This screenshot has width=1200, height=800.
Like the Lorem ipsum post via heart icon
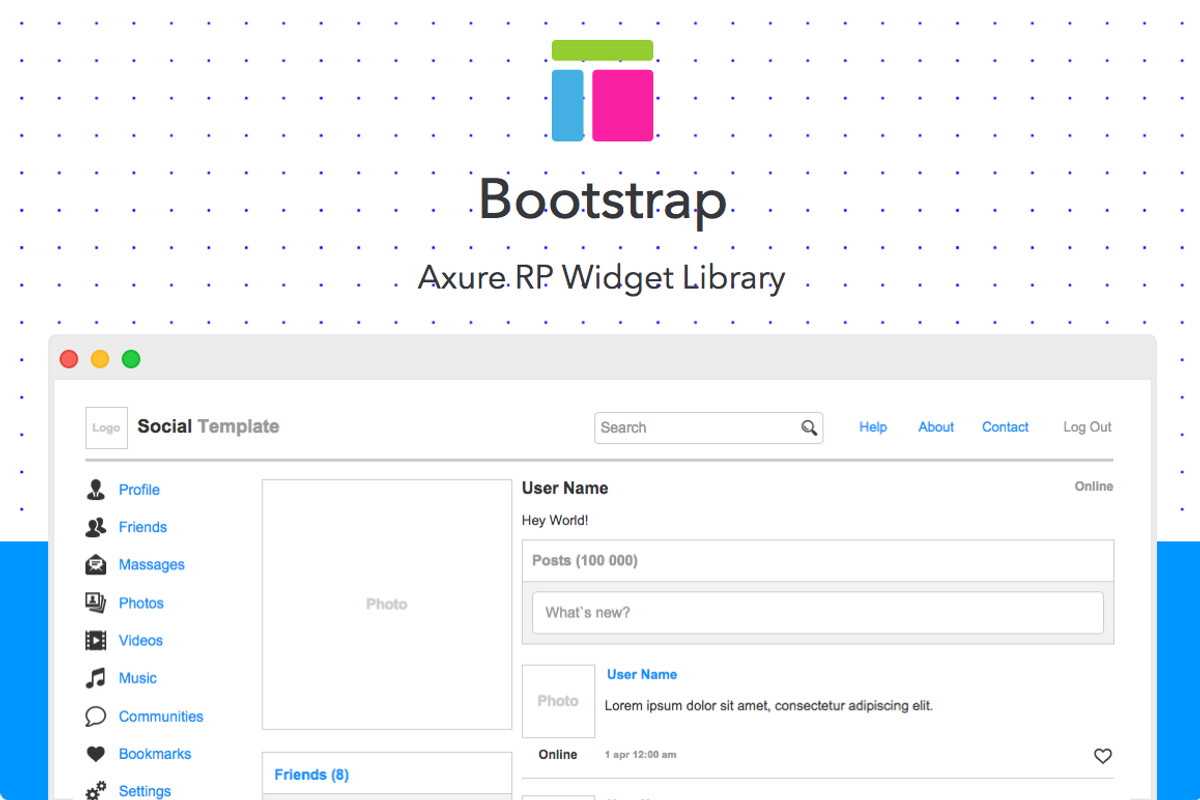coord(1103,756)
